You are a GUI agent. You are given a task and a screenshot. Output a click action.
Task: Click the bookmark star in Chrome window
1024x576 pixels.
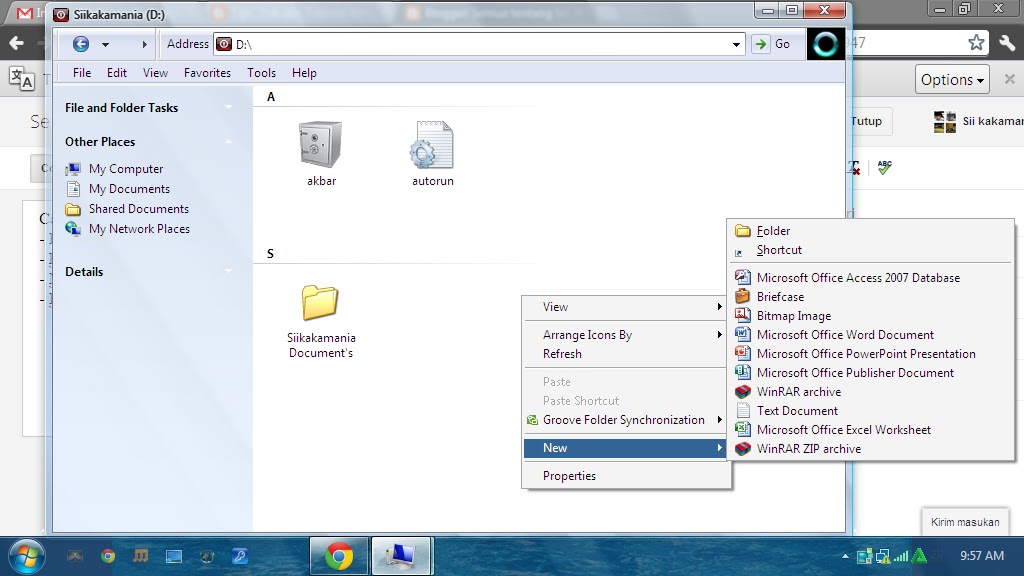pyautogui.click(x=976, y=43)
